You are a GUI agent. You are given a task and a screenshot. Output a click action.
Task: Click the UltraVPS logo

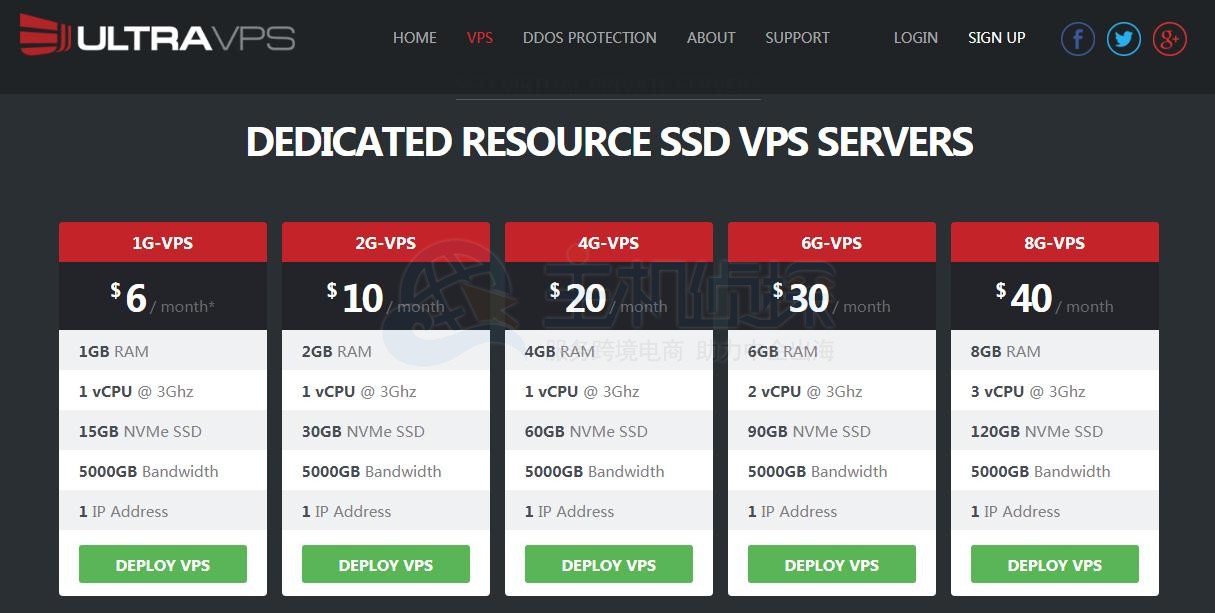(x=157, y=37)
